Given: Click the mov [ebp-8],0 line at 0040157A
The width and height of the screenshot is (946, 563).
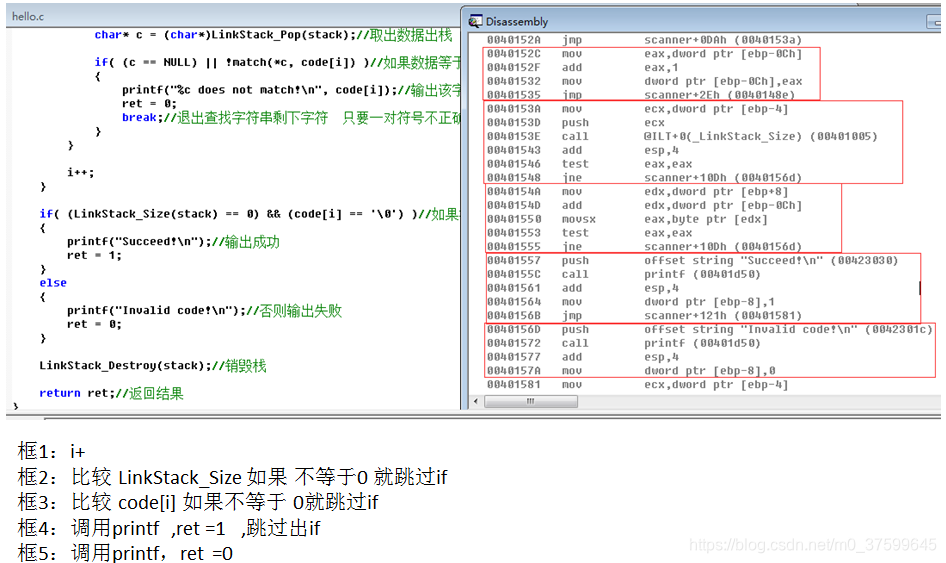Looking at the screenshot, I should [x=630, y=371].
